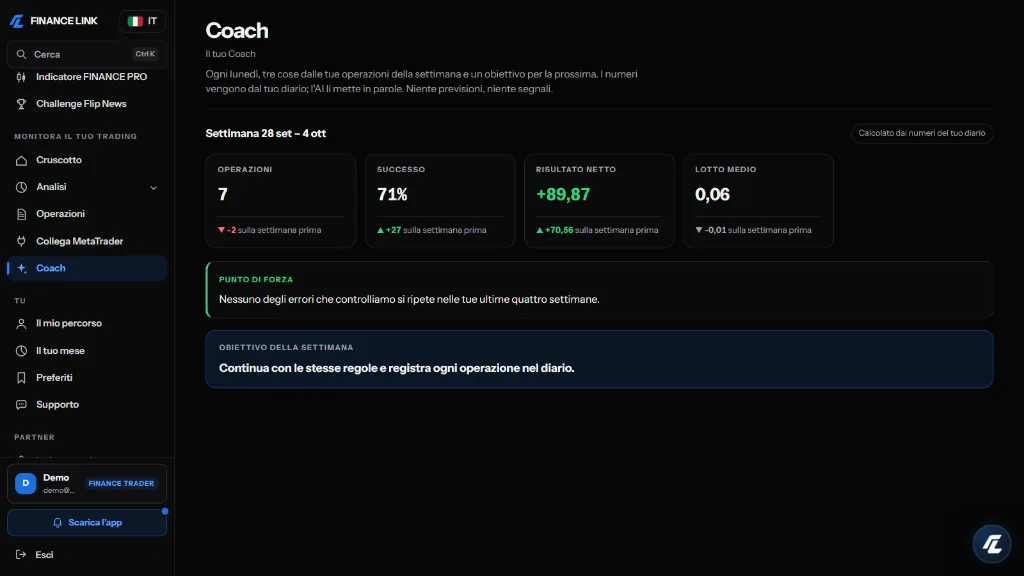Click the +89,87 Risultato Netto value
The height and width of the screenshot is (576, 1024).
pos(563,195)
